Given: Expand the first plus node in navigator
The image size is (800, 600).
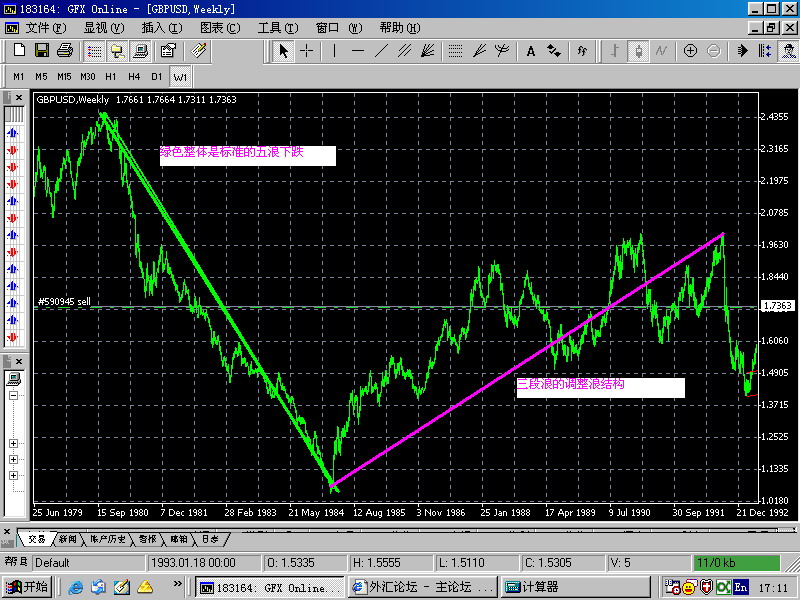Looking at the screenshot, I should coord(13,443).
